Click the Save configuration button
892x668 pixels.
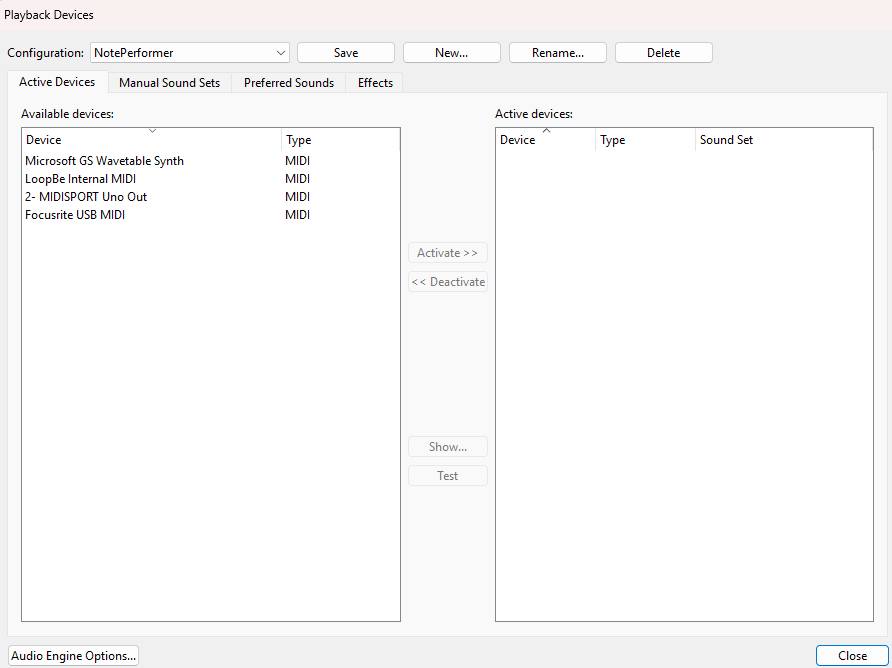point(346,53)
